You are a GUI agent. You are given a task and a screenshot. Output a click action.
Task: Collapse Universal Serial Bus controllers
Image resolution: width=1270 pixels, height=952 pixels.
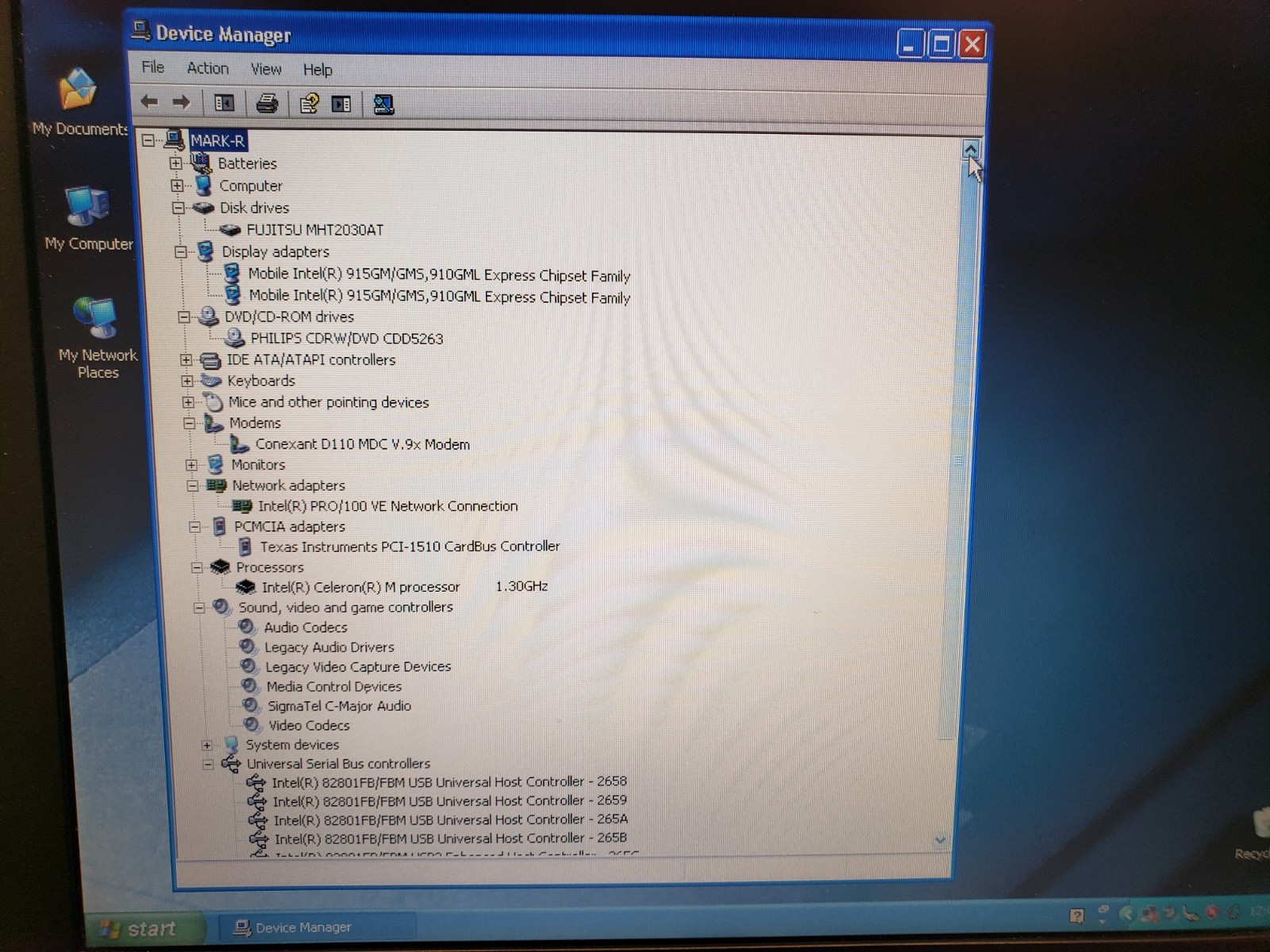pos(208,764)
